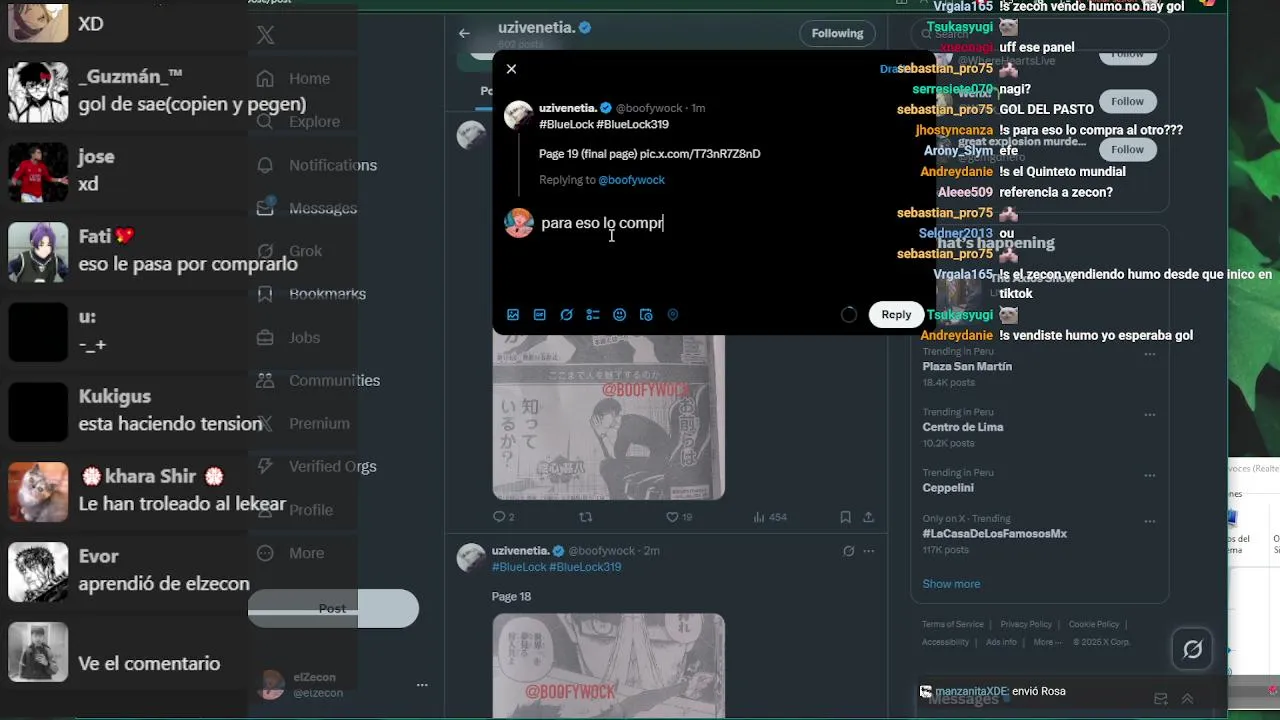This screenshot has height=720, width=1280.
Task: Open Profile from the sidebar
Action: [294, 510]
